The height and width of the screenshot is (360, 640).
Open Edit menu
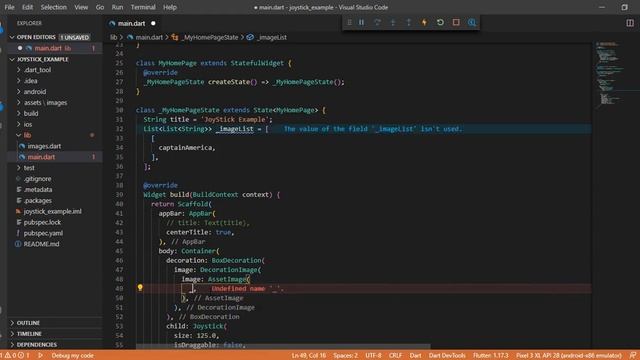coord(27,7)
